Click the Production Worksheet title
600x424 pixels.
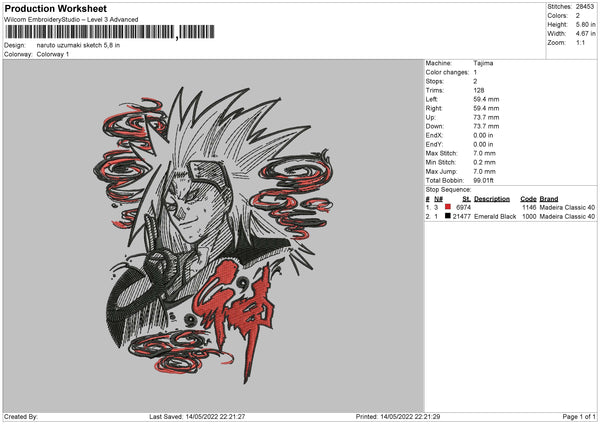(x=56, y=8)
